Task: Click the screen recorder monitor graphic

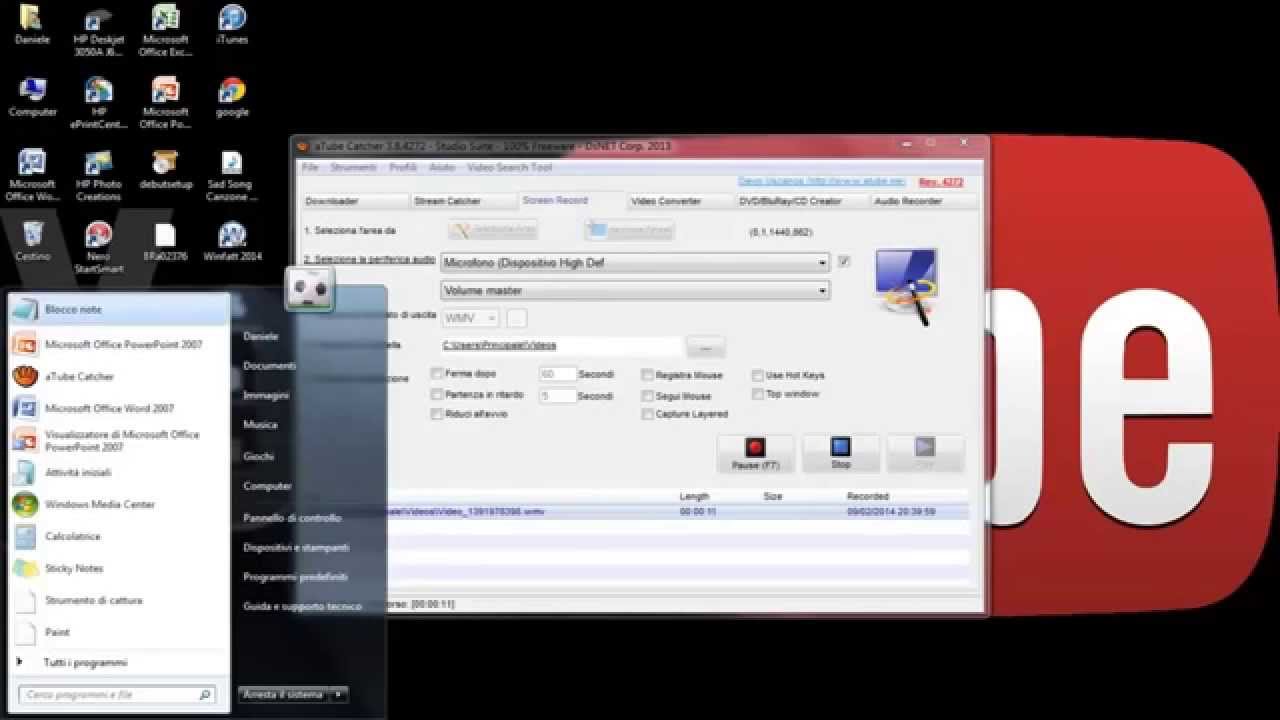Action: [908, 286]
